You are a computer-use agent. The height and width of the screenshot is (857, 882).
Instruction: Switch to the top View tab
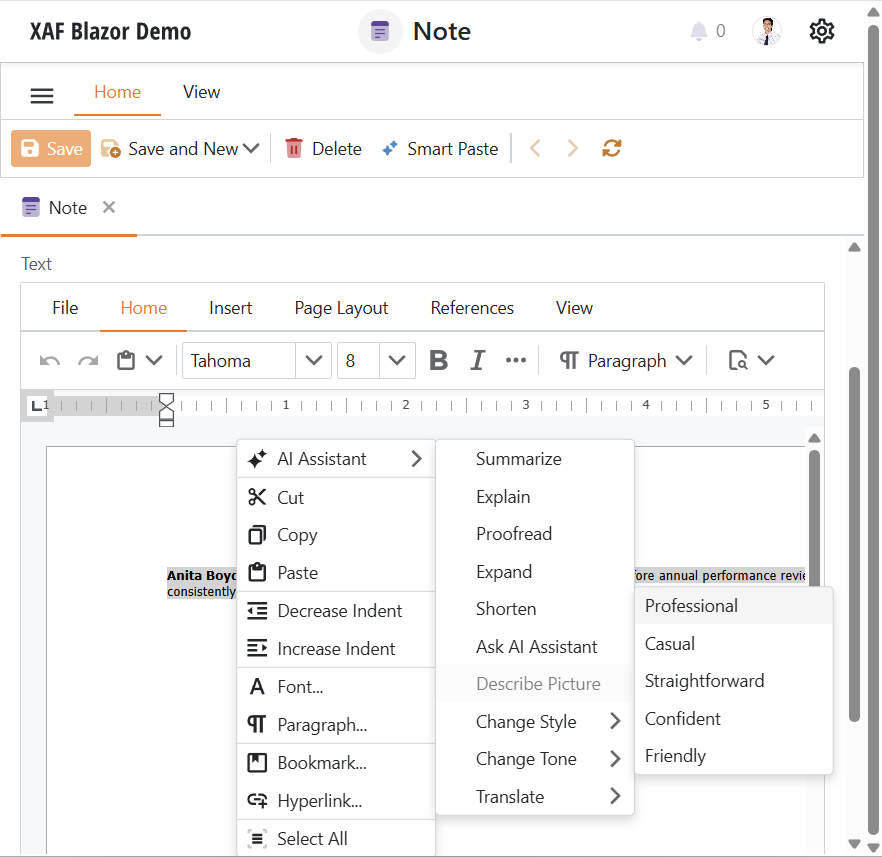(201, 92)
